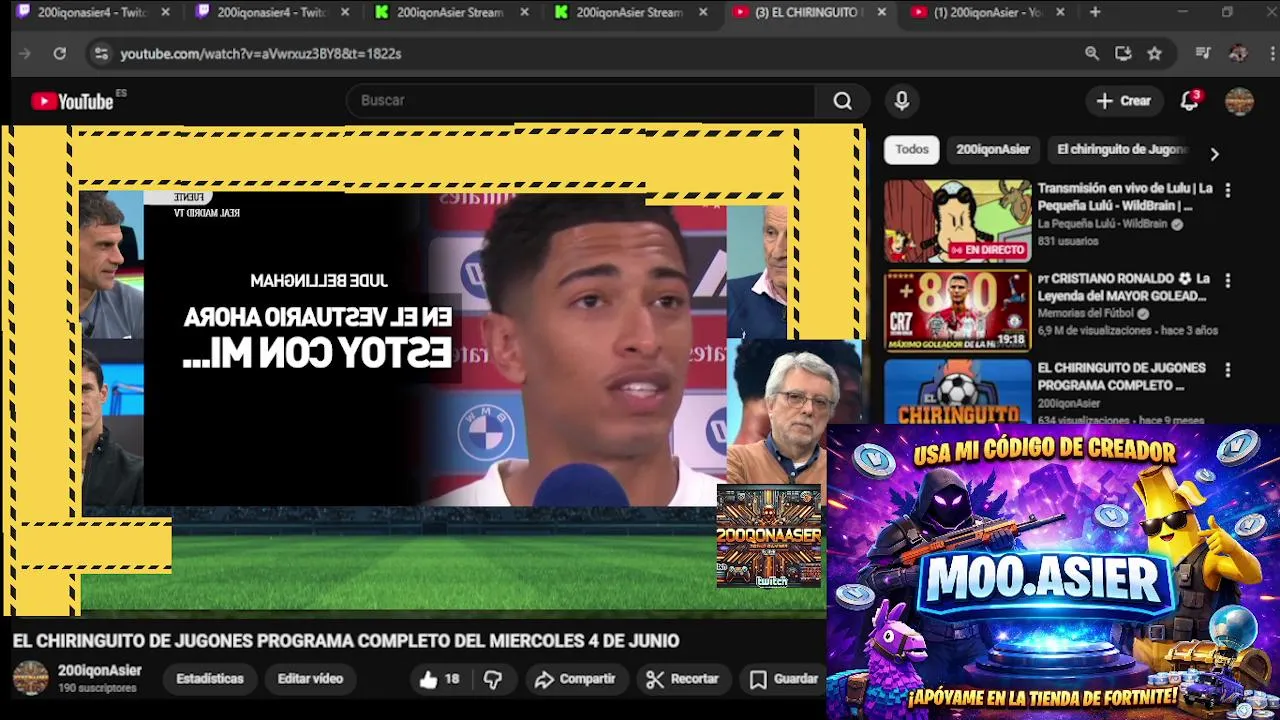Click the browser address bar URL
This screenshot has width=1280, height=720.
[x=261, y=54]
